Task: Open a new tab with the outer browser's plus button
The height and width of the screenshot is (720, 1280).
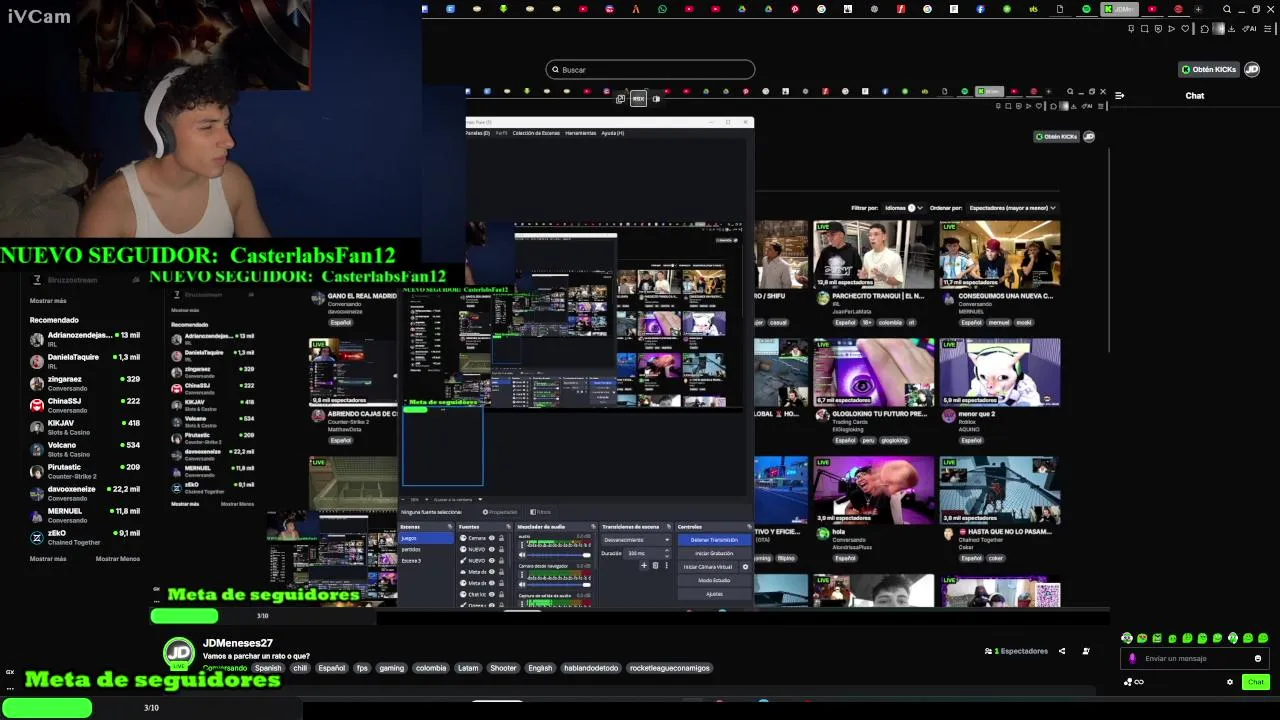Action: pyautogui.click(x=1198, y=9)
